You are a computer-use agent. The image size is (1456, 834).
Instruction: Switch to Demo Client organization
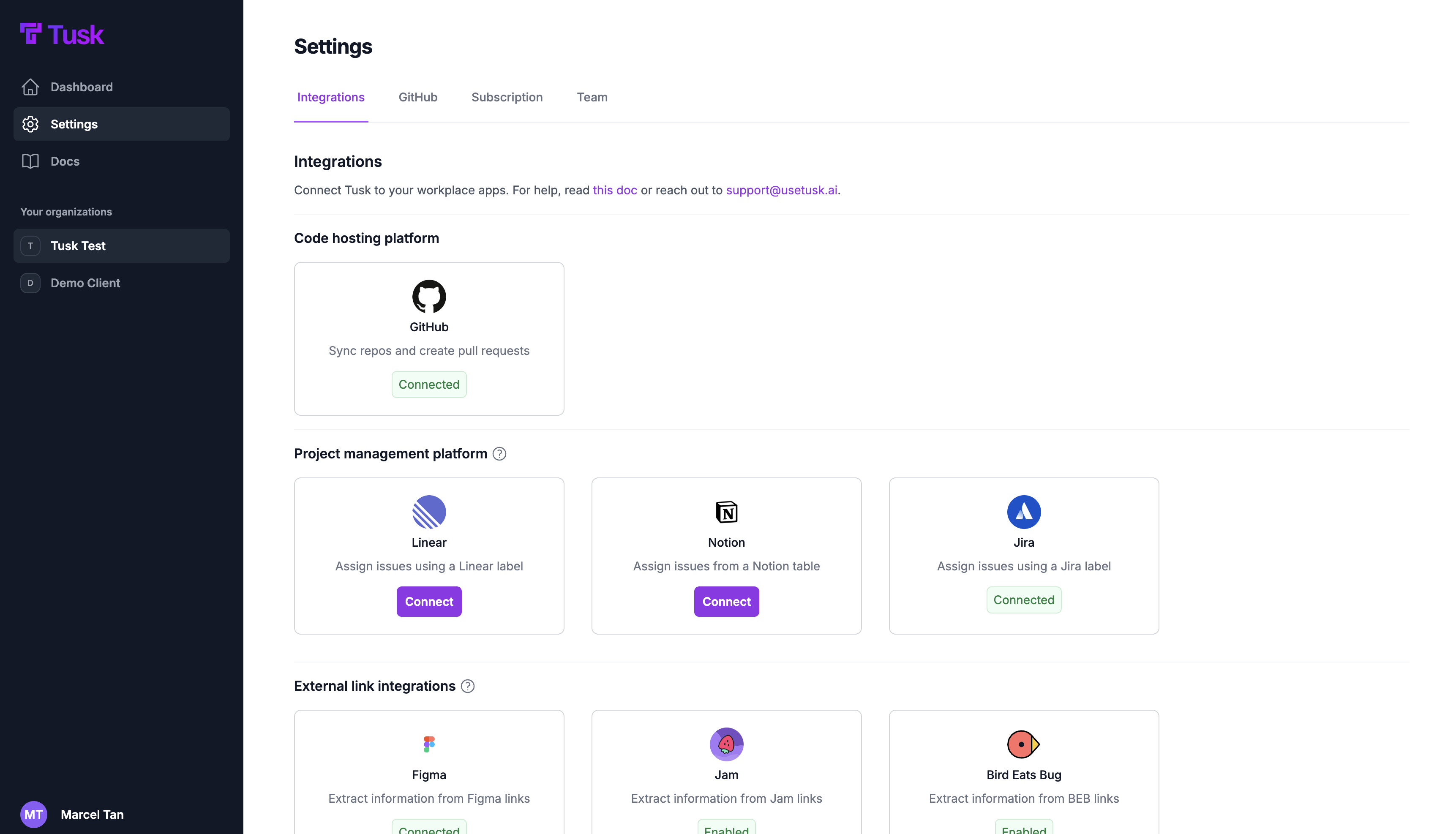point(121,283)
